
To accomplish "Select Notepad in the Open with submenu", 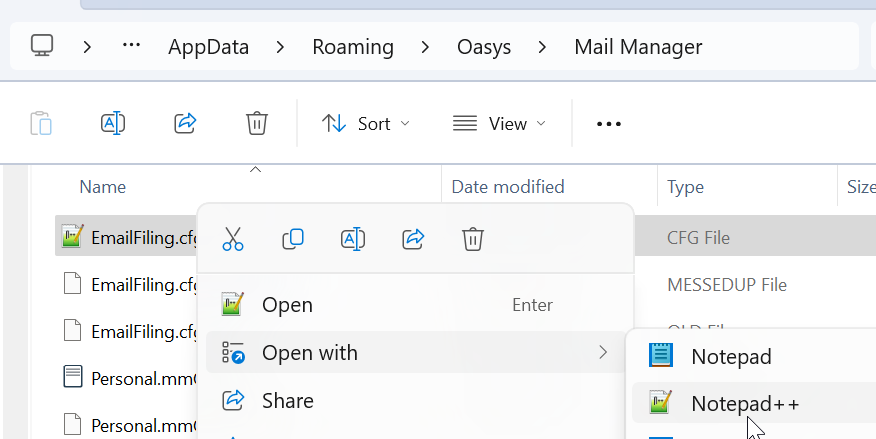I will click(x=730, y=356).
